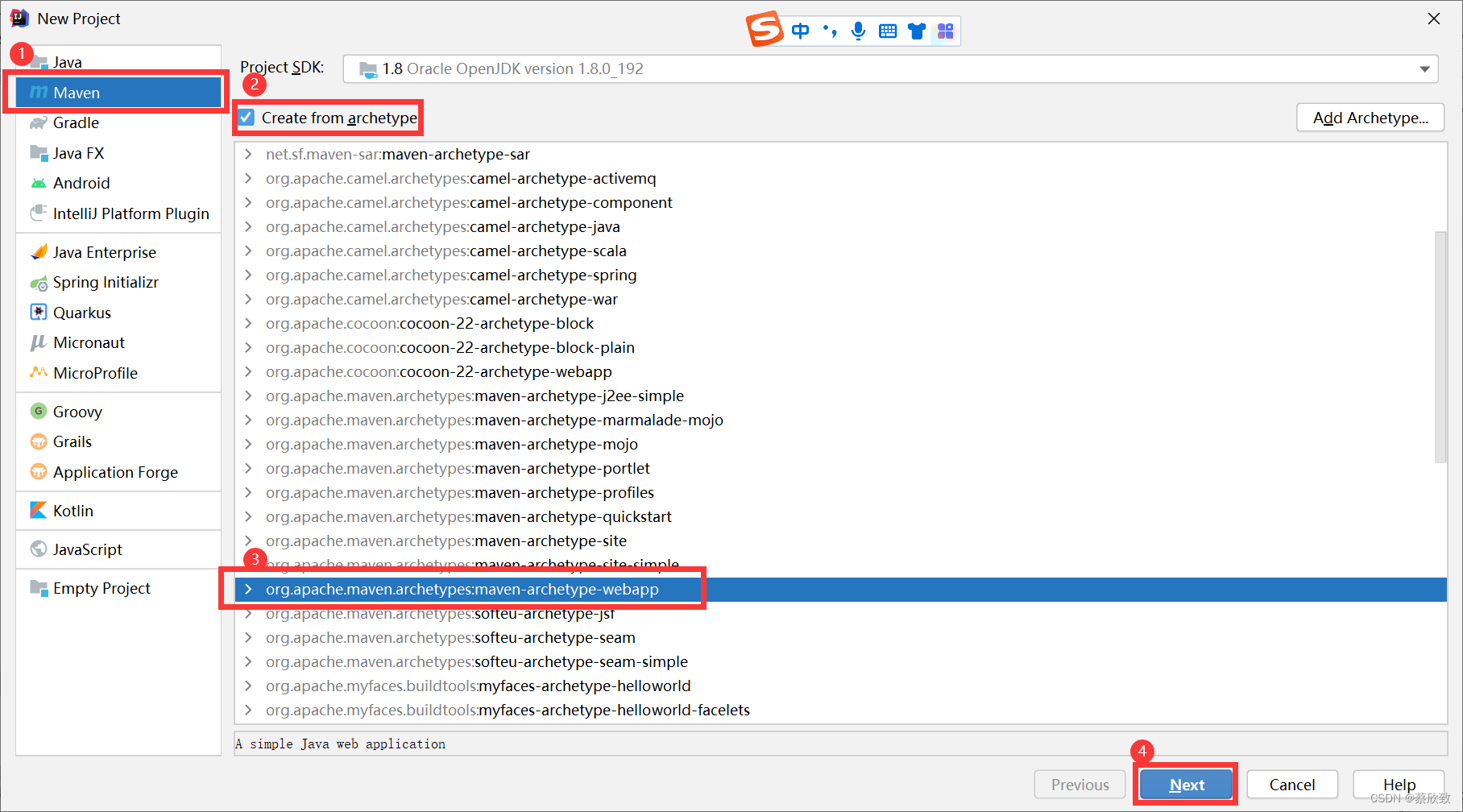This screenshot has width=1463, height=812.
Task: Select cocoon-22-archetype-block-plain row
Action: (840, 347)
